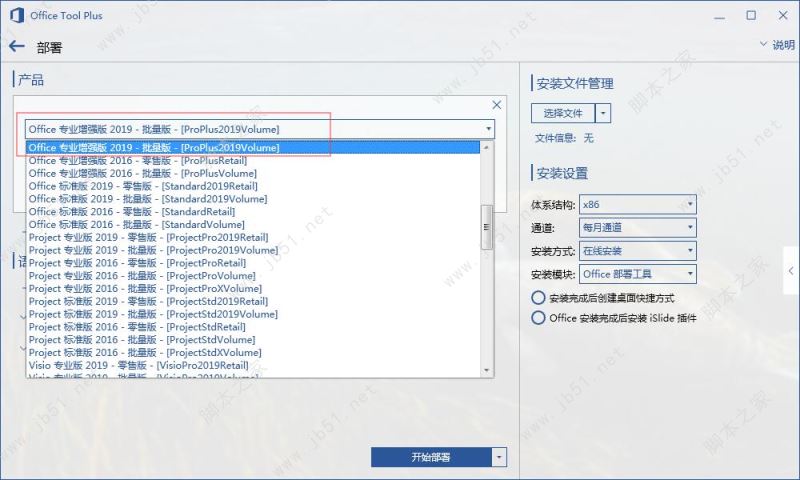Select Project 专业版 2016 批量版 ProjectProVolume

click(253, 275)
